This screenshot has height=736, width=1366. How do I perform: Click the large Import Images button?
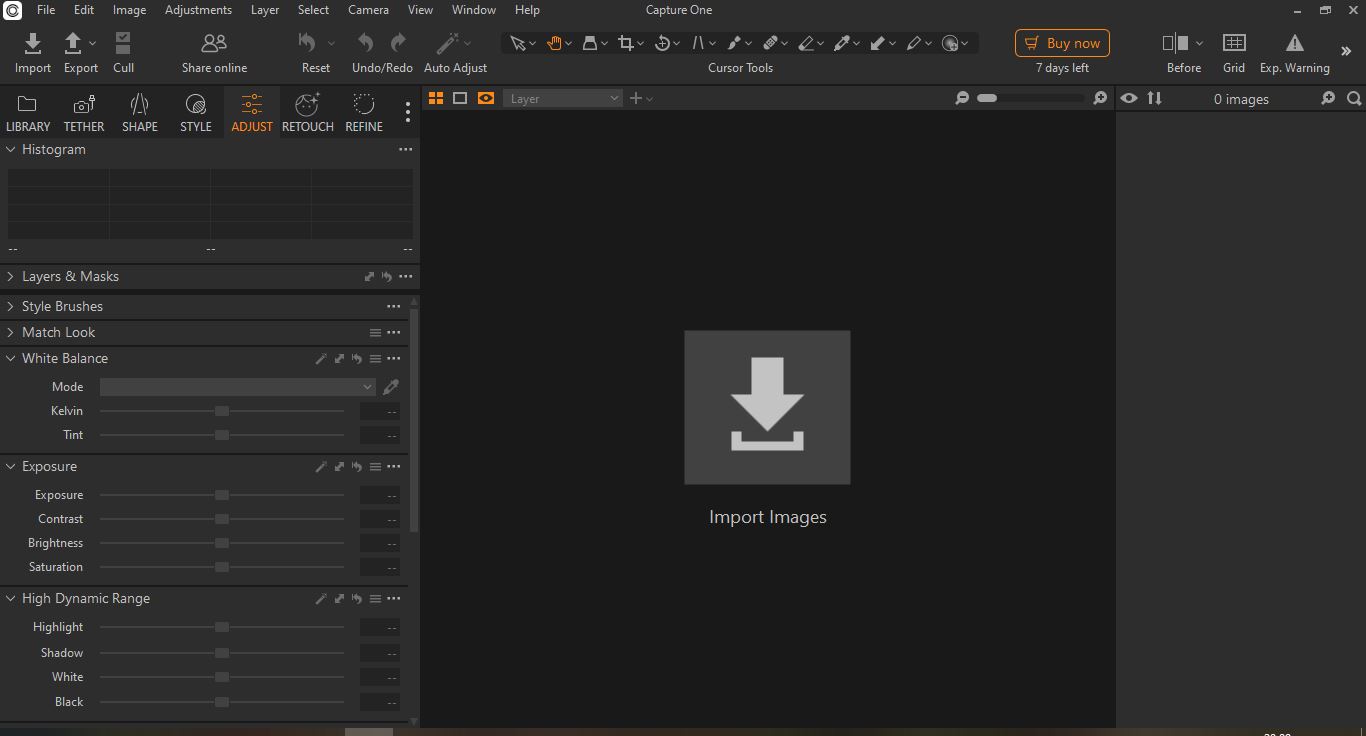[x=767, y=408]
